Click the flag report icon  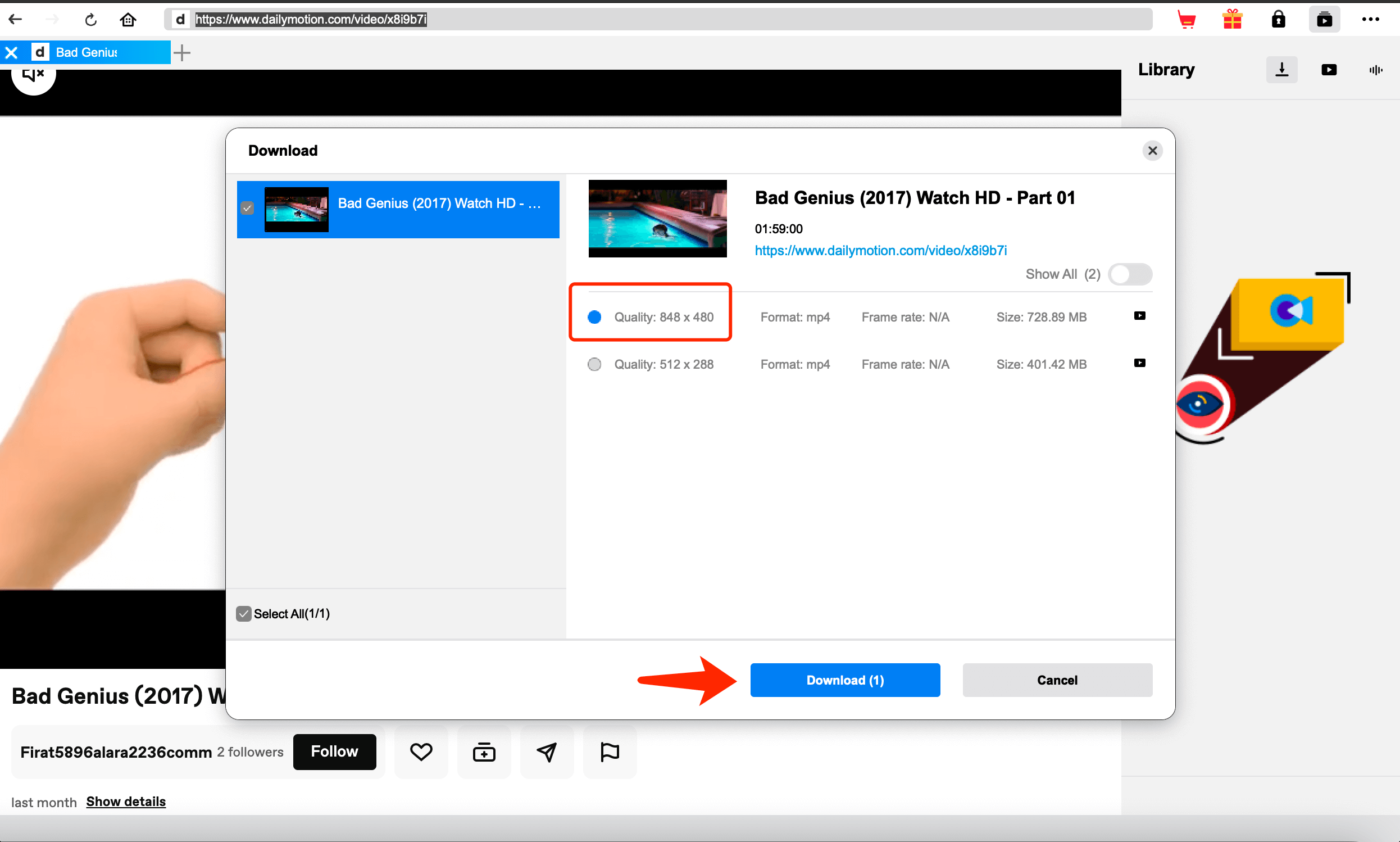(x=610, y=752)
